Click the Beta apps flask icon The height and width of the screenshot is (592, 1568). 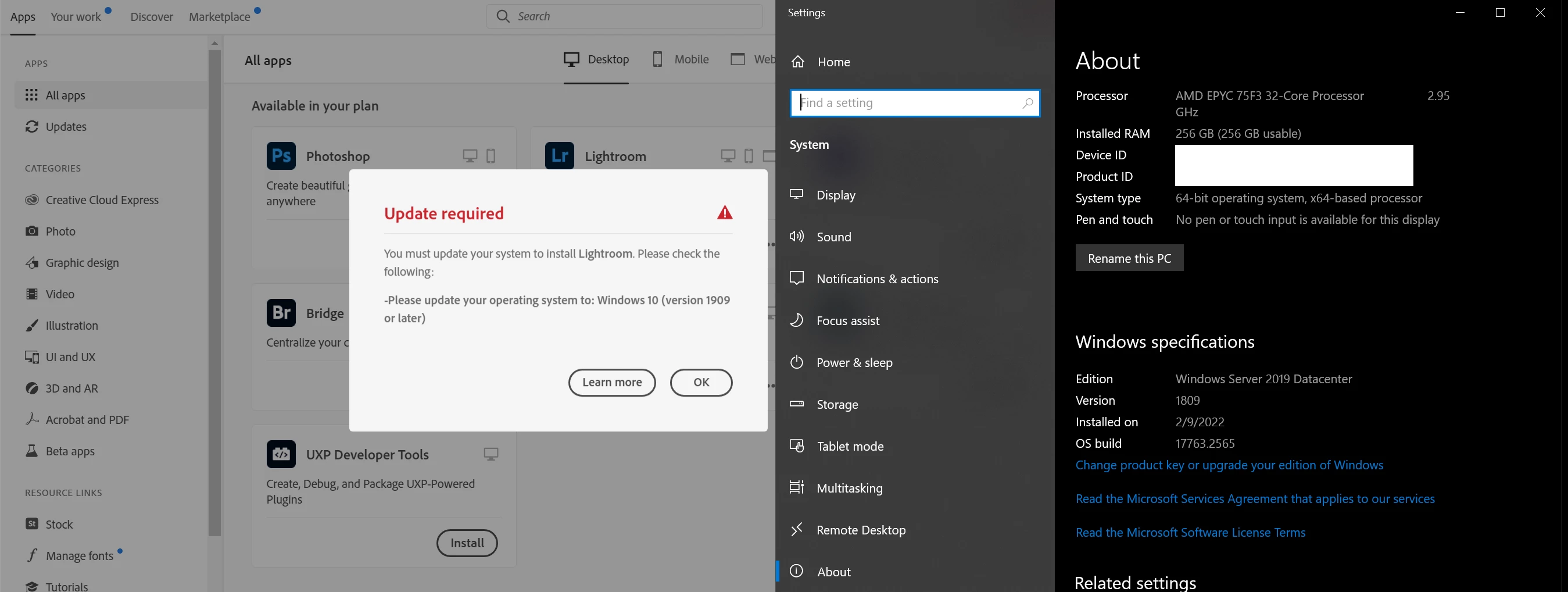tap(31, 451)
